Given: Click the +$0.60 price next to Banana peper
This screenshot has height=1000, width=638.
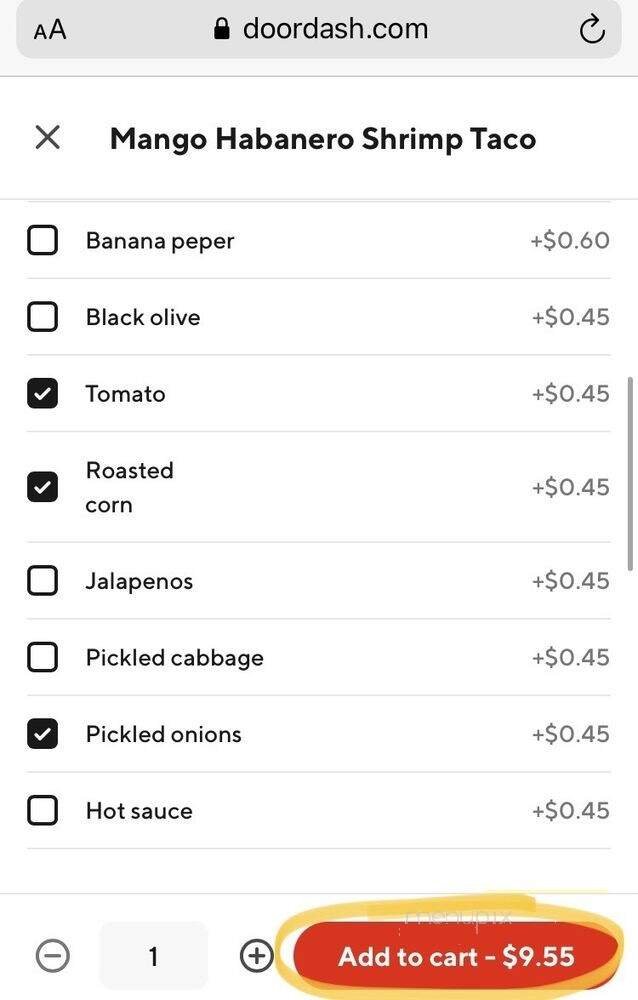Looking at the screenshot, I should [x=570, y=240].
